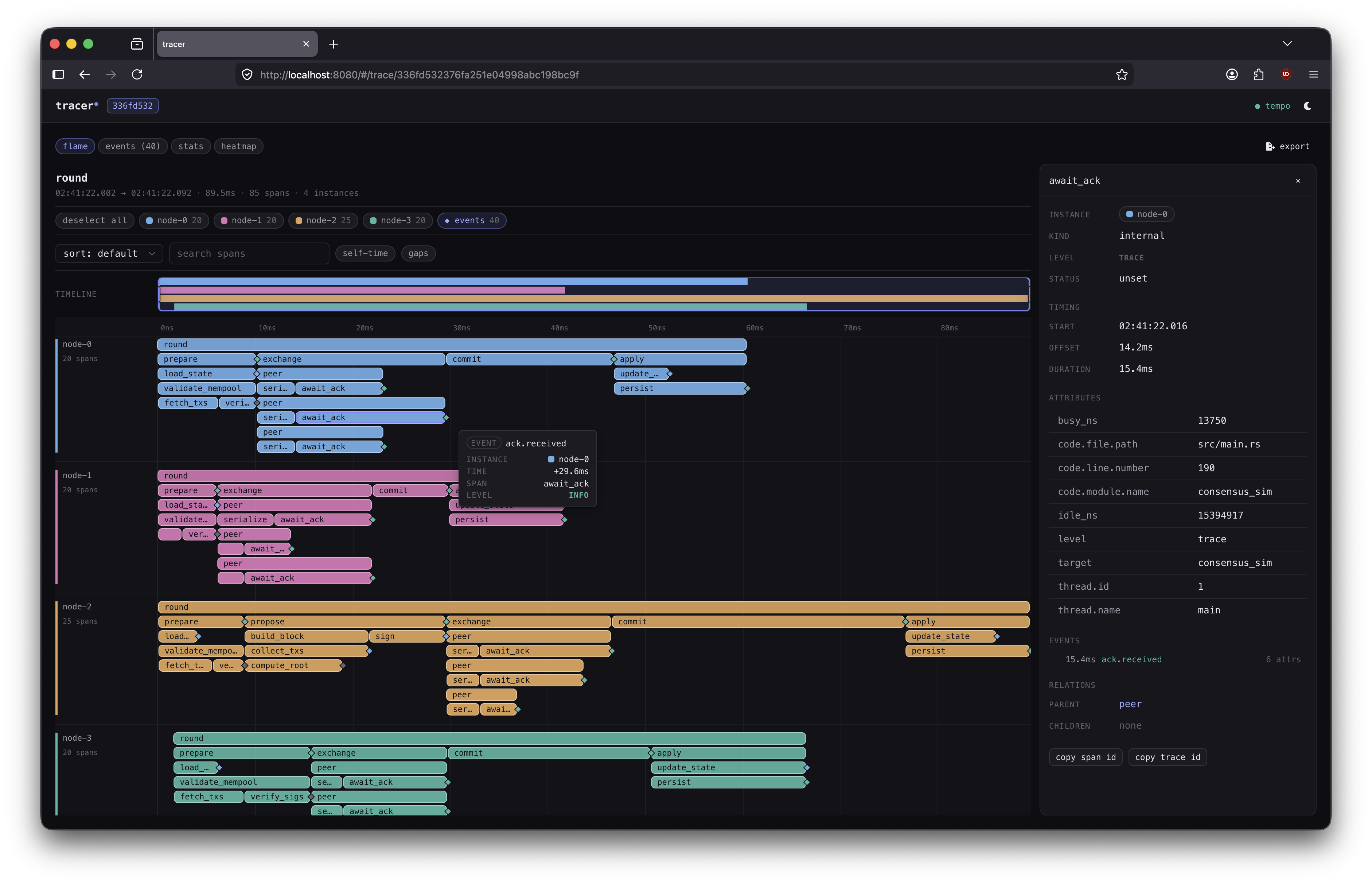This screenshot has width=1372, height=884.
Task: Open the account profile icon
Action: 1232,75
